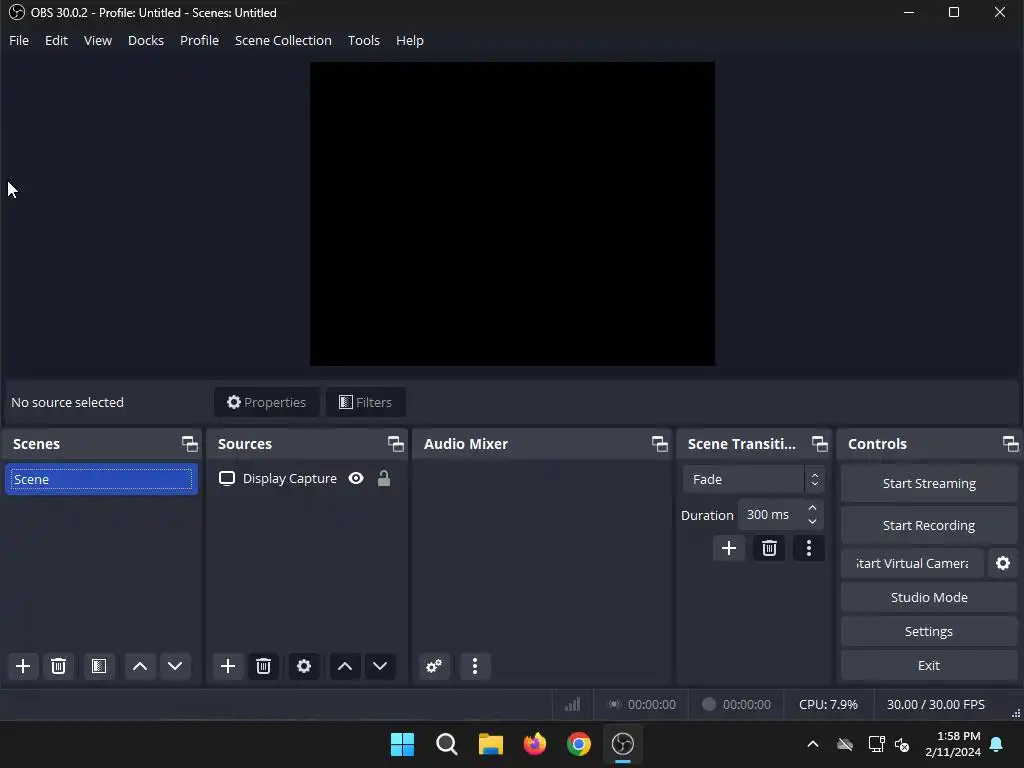The width and height of the screenshot is (1024, 768).
Task: Remove selected source with trash icon
Action: pyautogui.click(x=263, y=666)
